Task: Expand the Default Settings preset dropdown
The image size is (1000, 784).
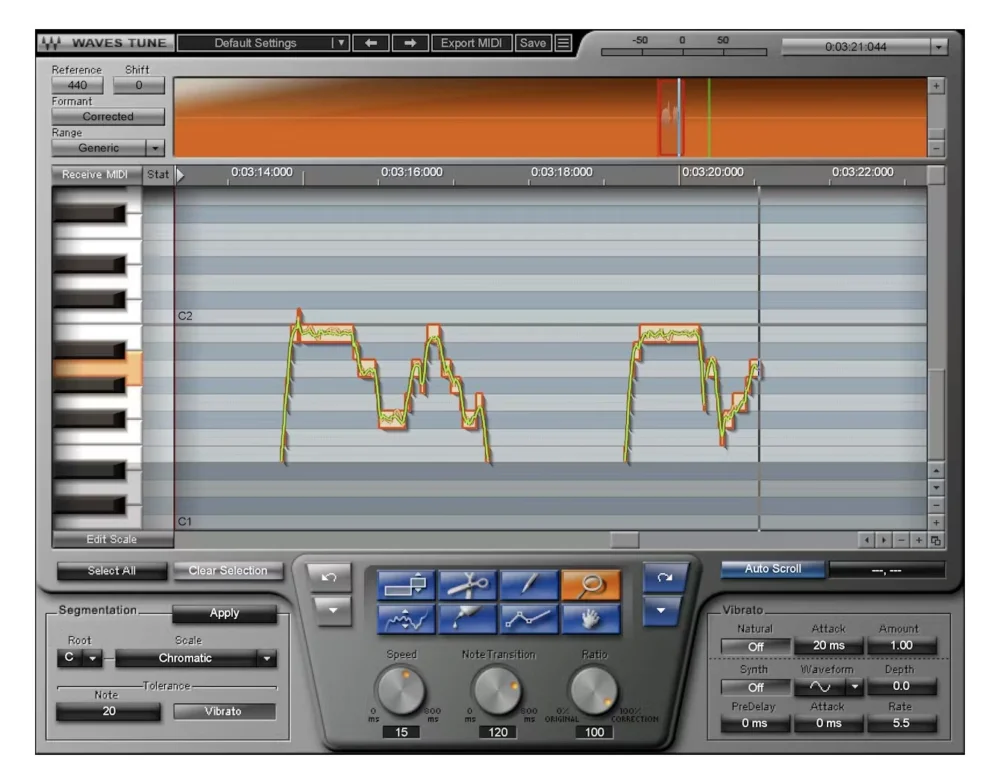Action: 263,43
